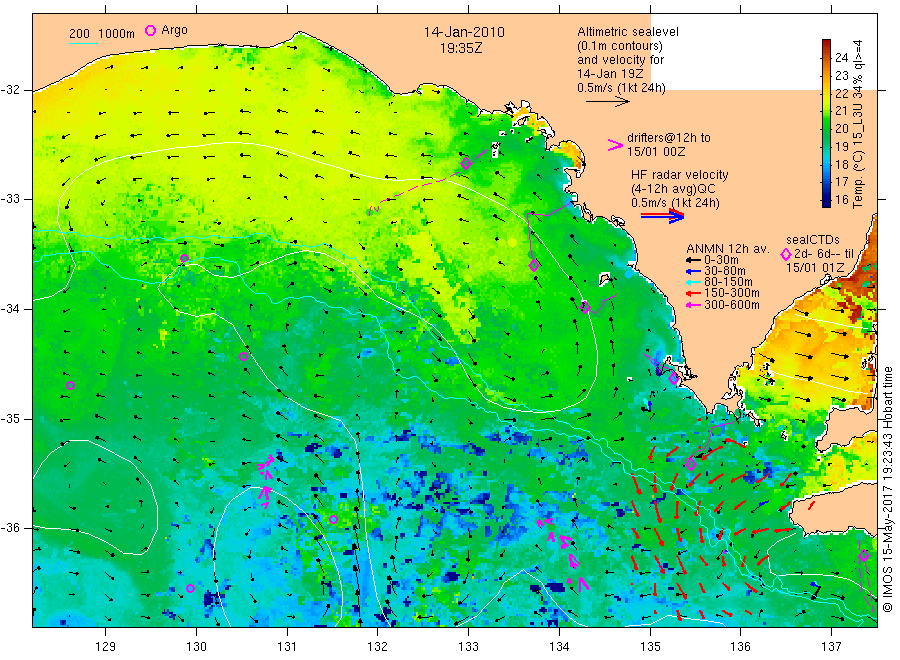This screenshot has height=660, width=900.
Task: Click the '(0.1m contours)' text
Action: pos(620,46)
